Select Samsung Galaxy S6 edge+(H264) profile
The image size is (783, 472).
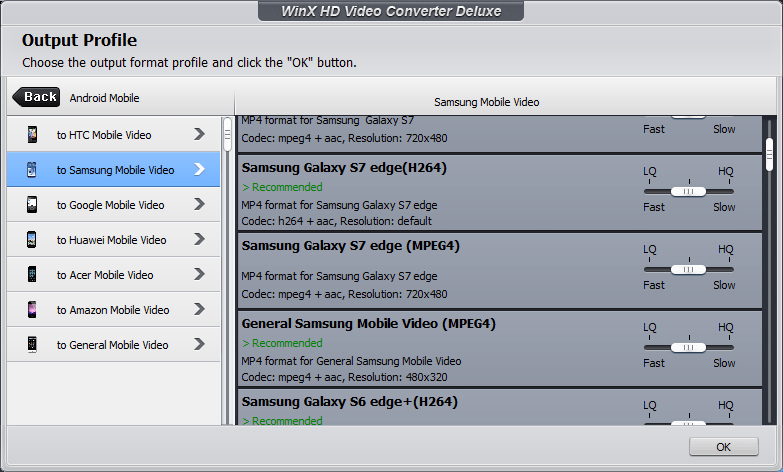500,407
